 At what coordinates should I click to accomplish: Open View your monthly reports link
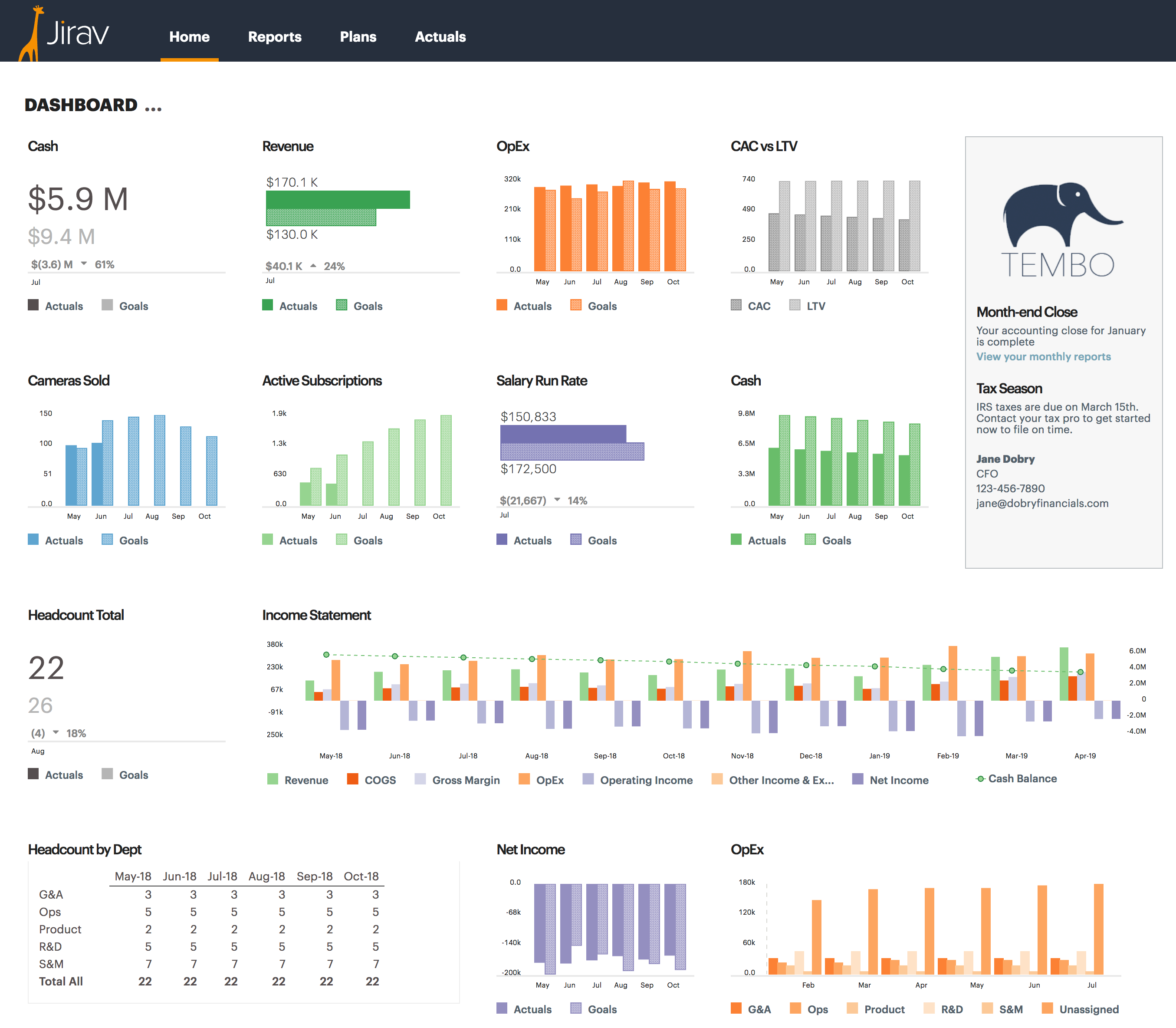click(x=1043, y=356)
